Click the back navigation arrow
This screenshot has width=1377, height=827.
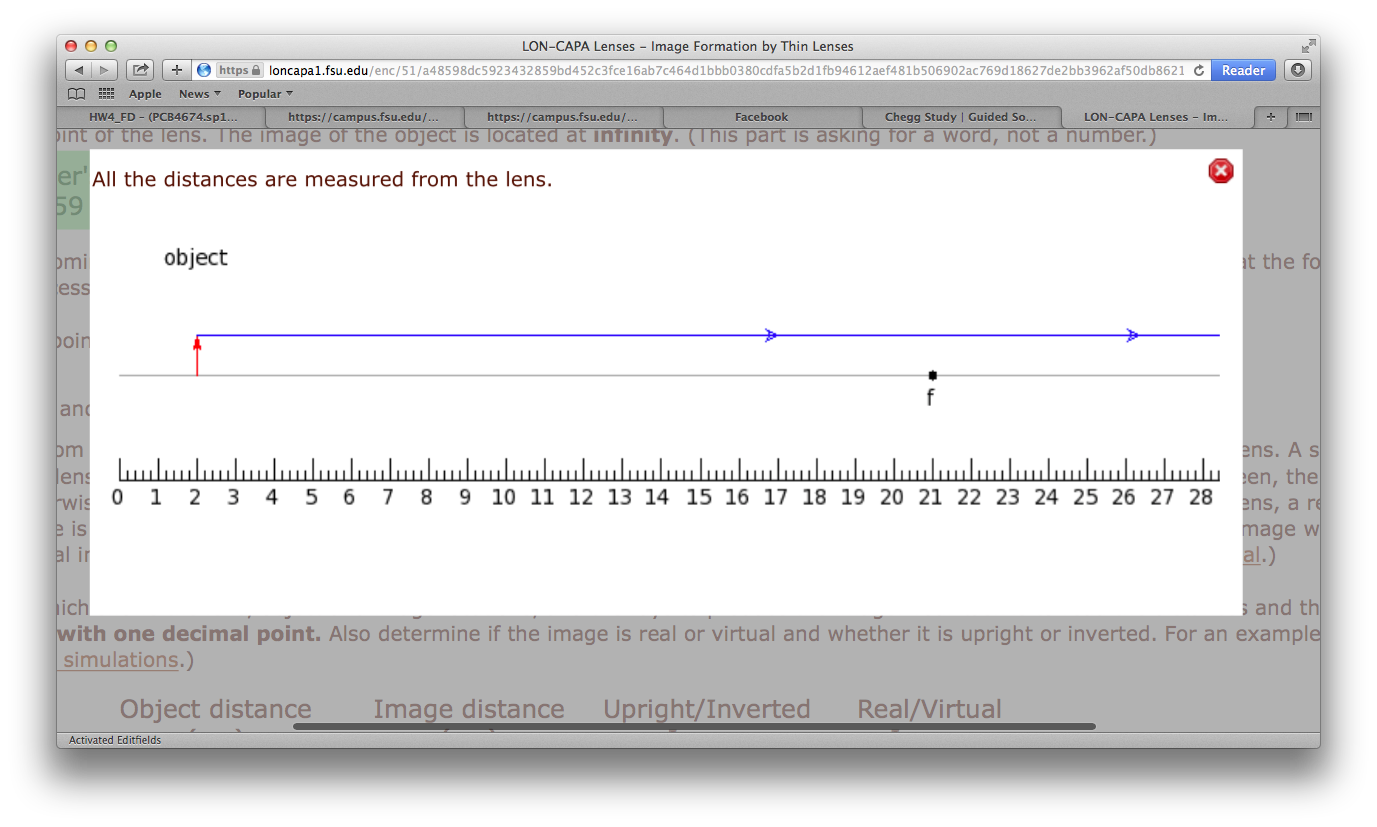coord(78,70)
